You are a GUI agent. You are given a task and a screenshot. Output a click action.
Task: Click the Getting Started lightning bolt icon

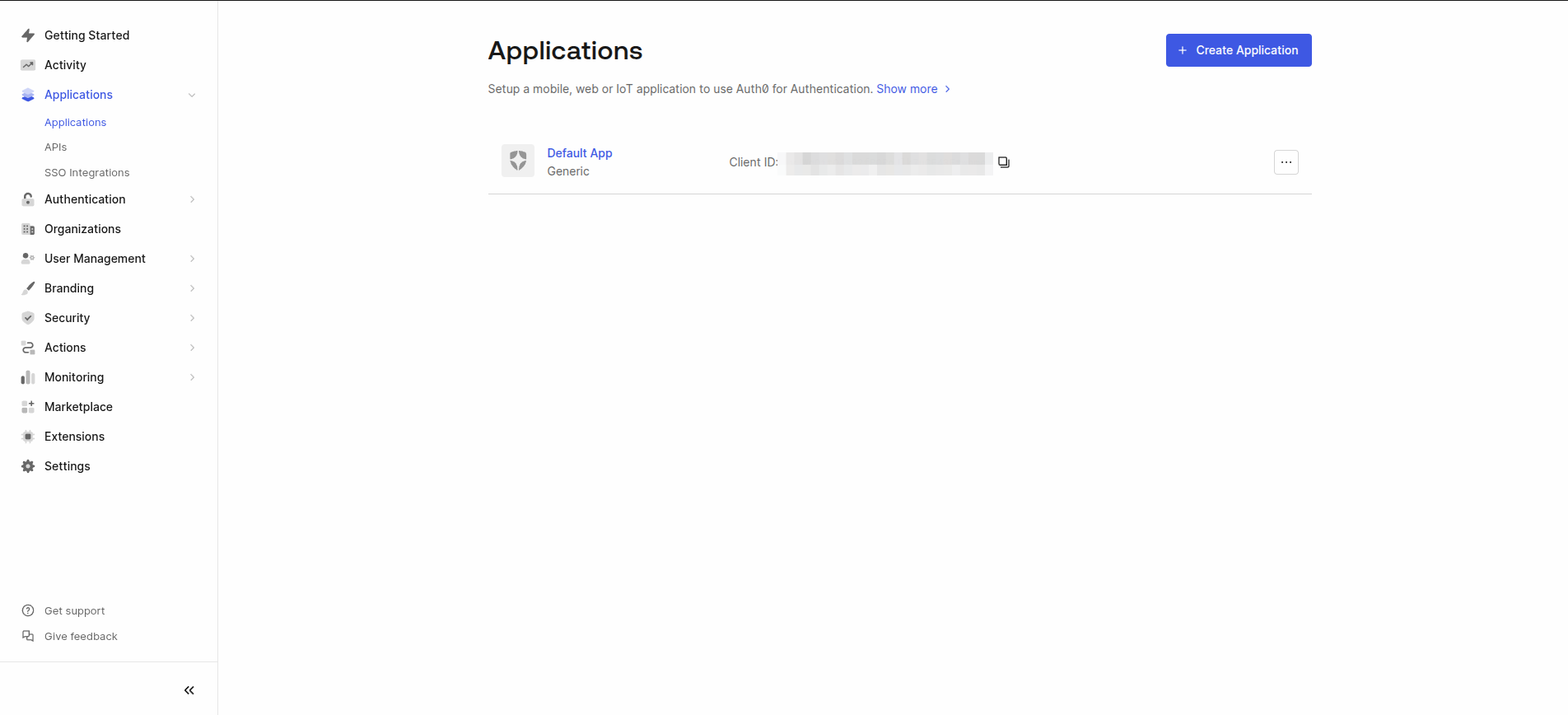point(28,35)
